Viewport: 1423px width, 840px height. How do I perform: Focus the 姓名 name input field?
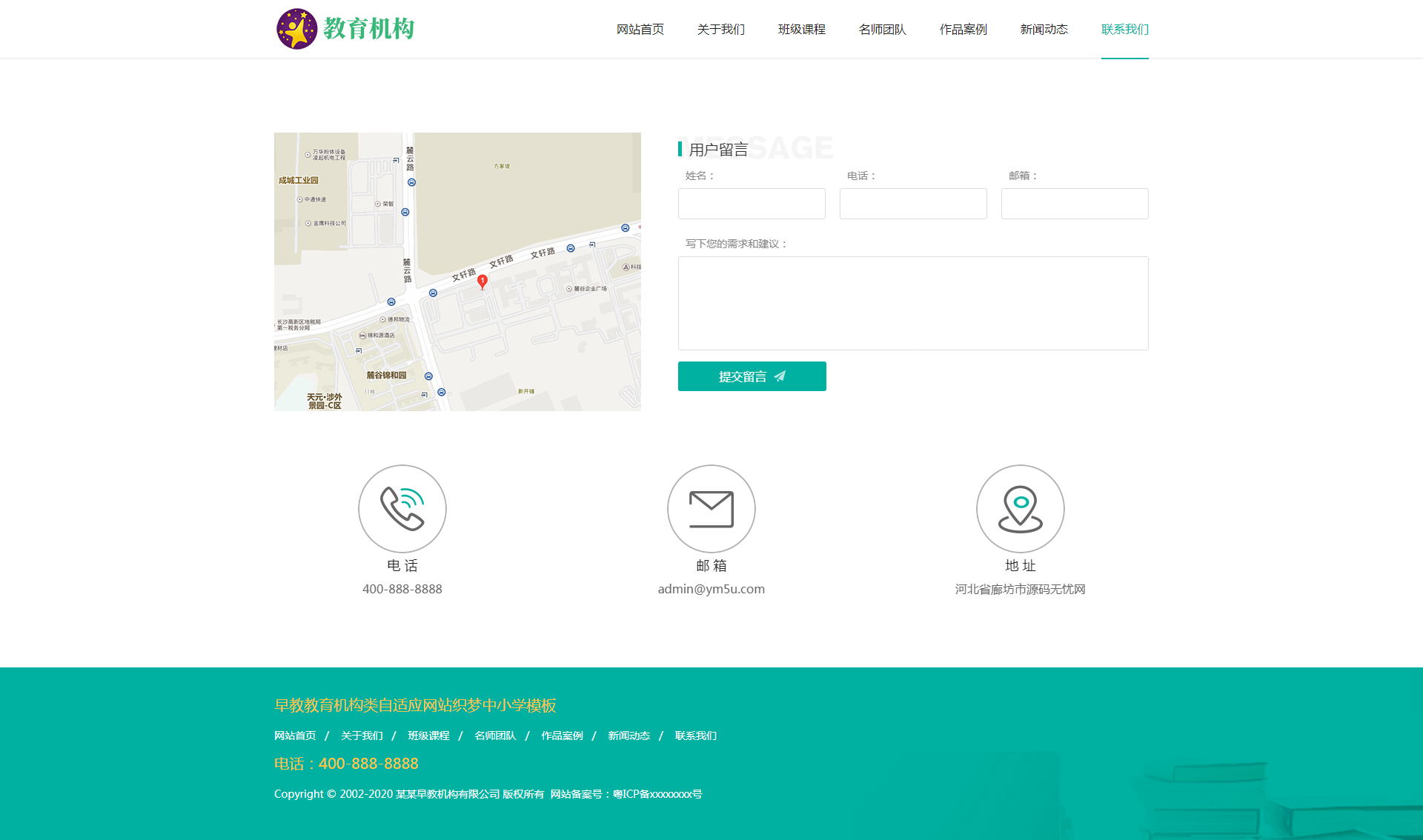[752, 204]
